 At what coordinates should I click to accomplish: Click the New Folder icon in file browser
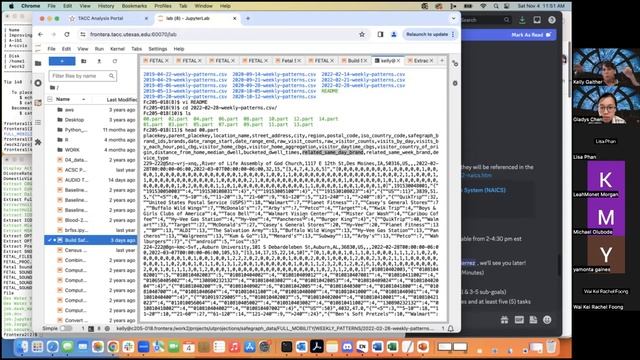[84, 61]
